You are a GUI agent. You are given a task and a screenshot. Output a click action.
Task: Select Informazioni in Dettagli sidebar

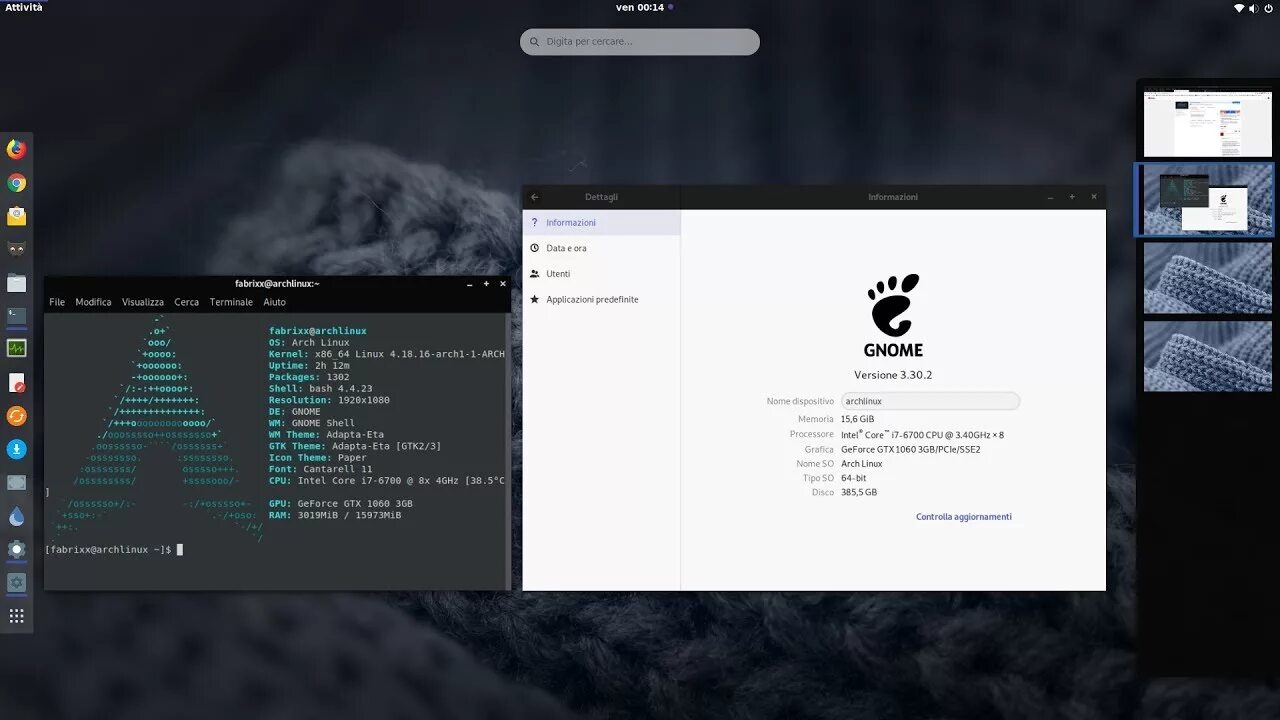(x=601, y=223)
